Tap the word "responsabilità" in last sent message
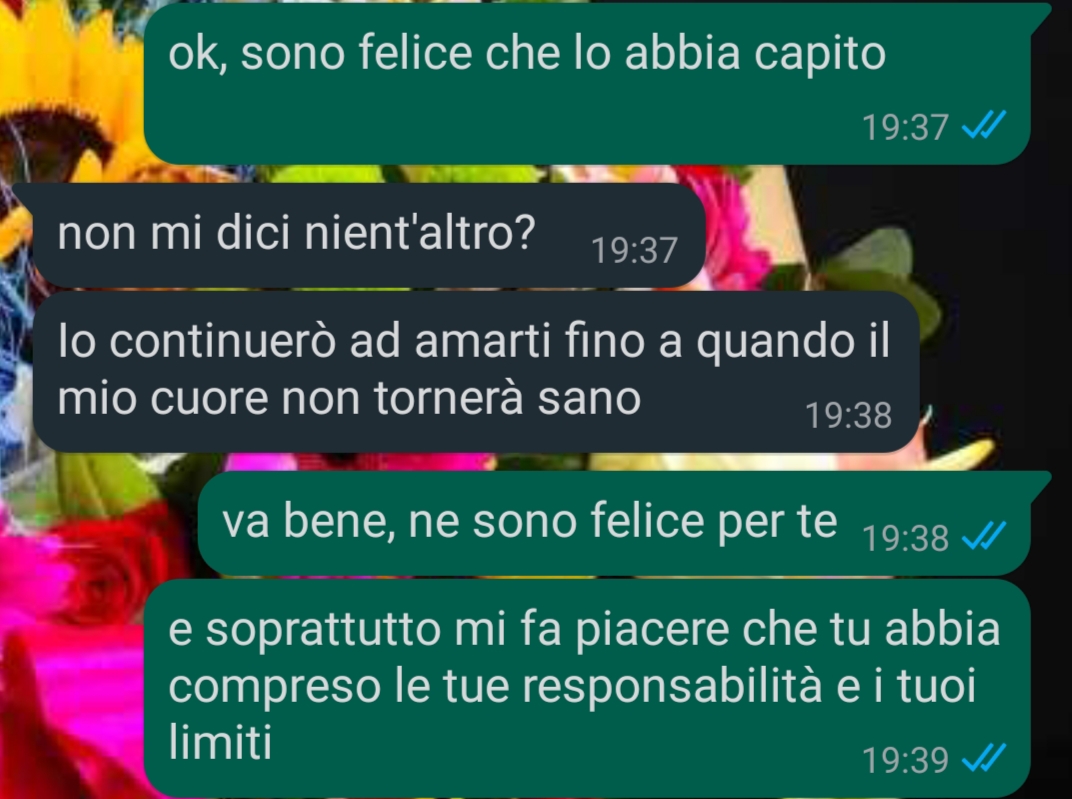The width and height of the screenshot is (1072, 799). (x=672, y=686)
